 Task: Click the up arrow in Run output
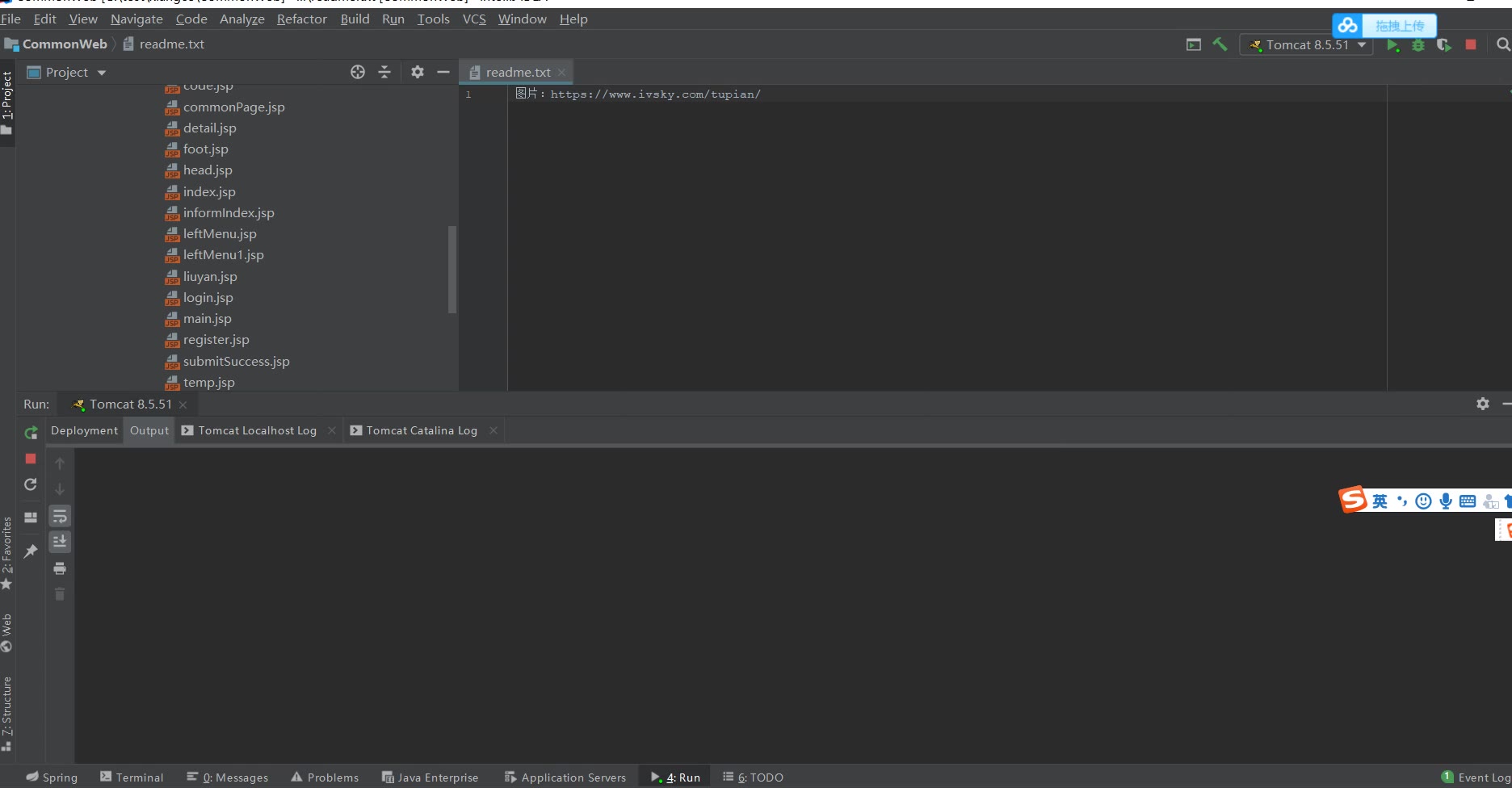60,463
